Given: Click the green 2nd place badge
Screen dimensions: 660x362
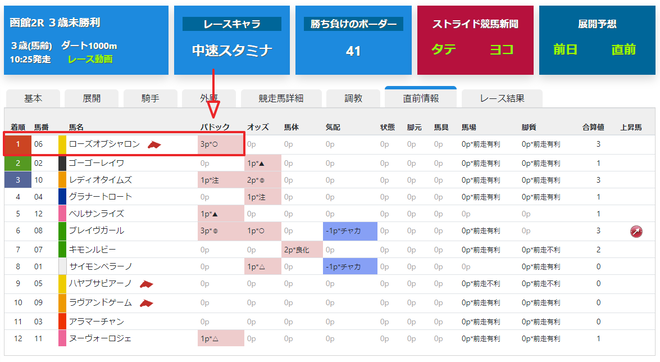Looking at the screenshot, I should coord(18,163).
